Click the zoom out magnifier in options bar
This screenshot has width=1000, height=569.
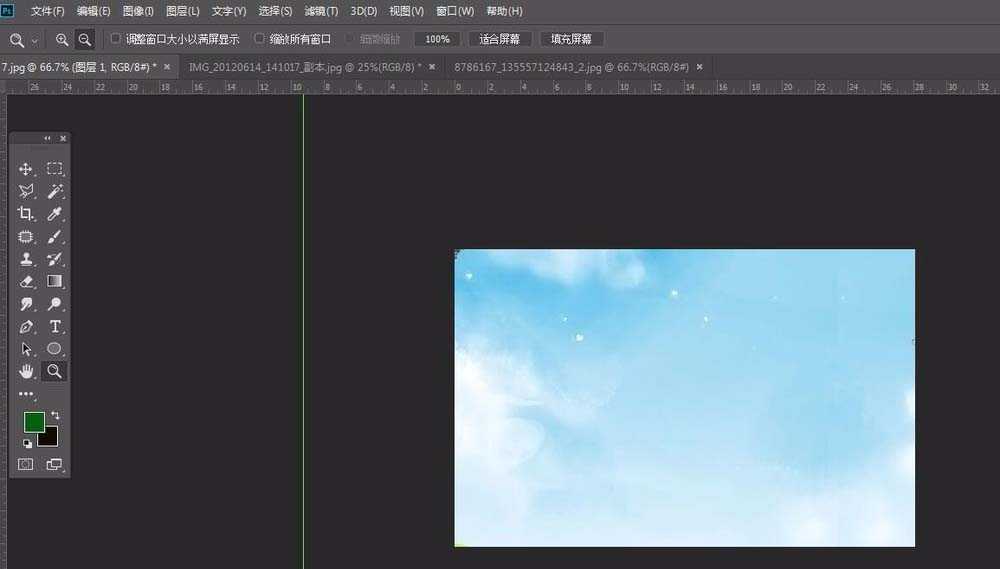click(85, 39)
